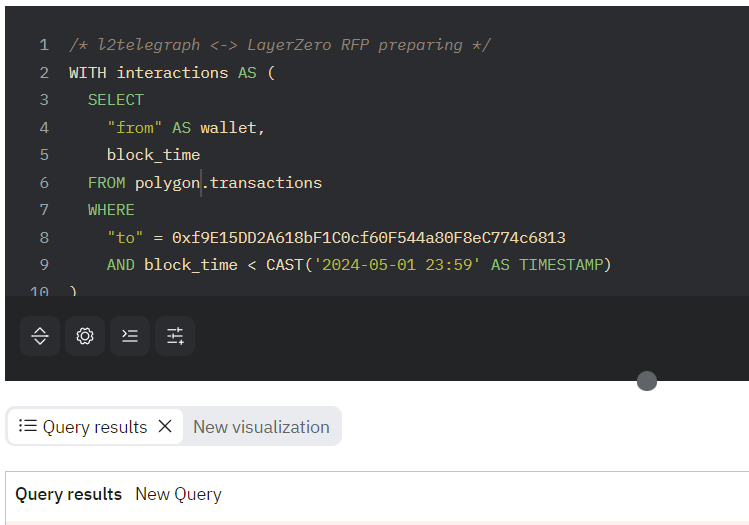The height and width of the screenshot is (525, 749).
Task: Click the '2024-05-01 23:59' date string
Action: click(x=397, y=265)
